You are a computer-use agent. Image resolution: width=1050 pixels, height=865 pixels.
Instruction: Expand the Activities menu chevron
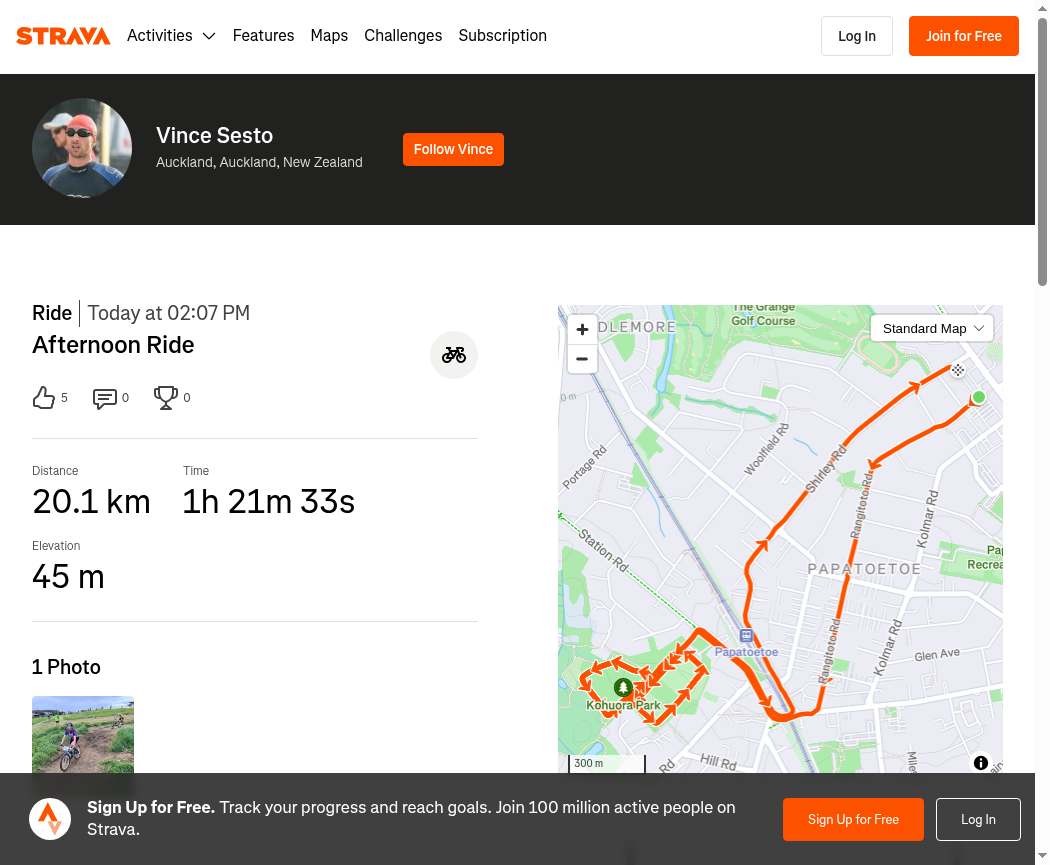click(209, 36)
